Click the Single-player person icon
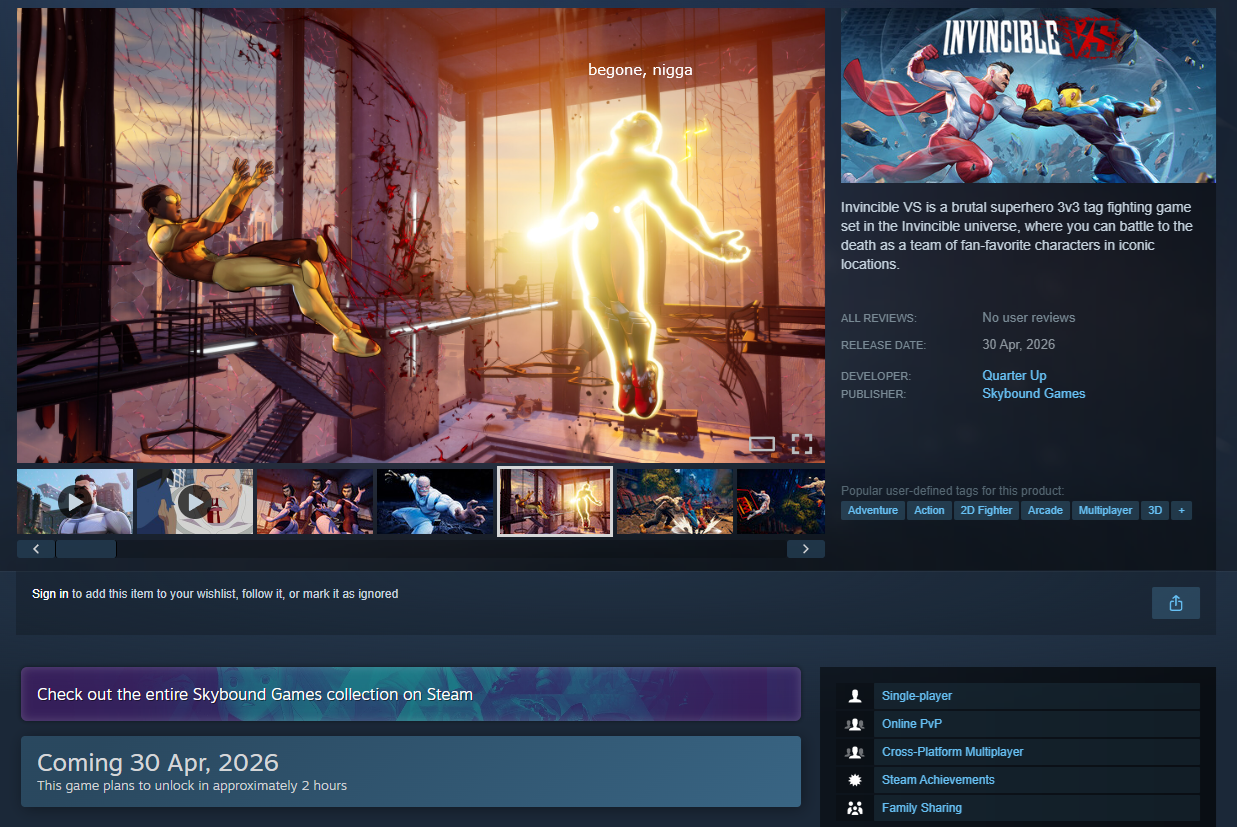This screenshot has height=827, width=1237. 855,696
